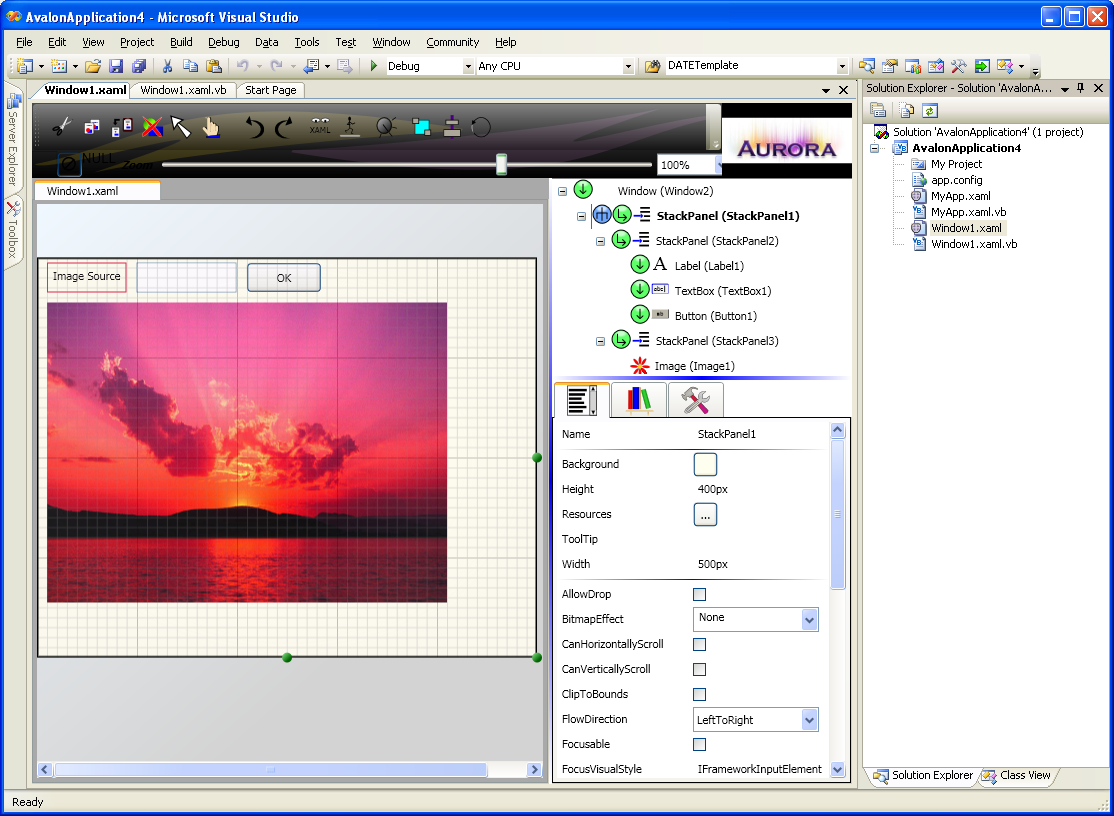Switch to the Window1.xaml.vb tab
1114x816 pixels.
click(x=183, y=90)
